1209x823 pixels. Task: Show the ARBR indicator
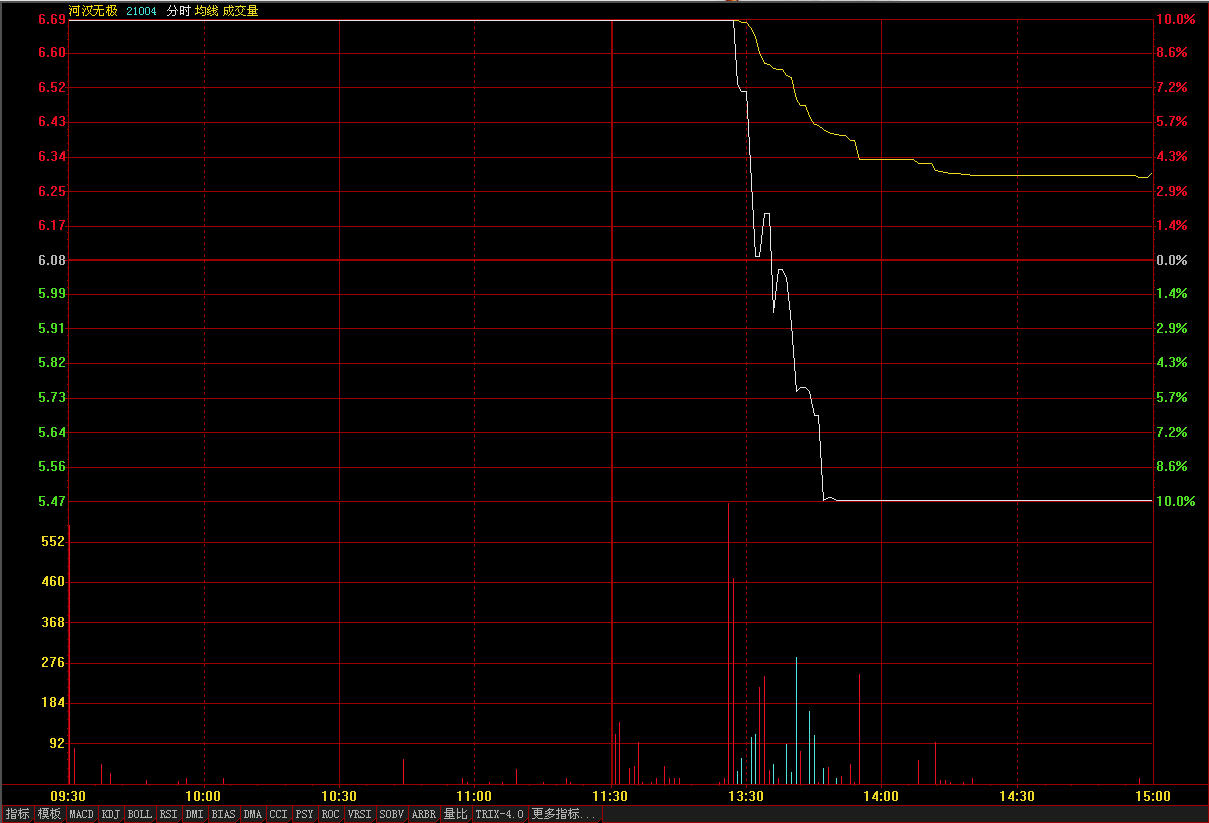[x=424, y=814]
